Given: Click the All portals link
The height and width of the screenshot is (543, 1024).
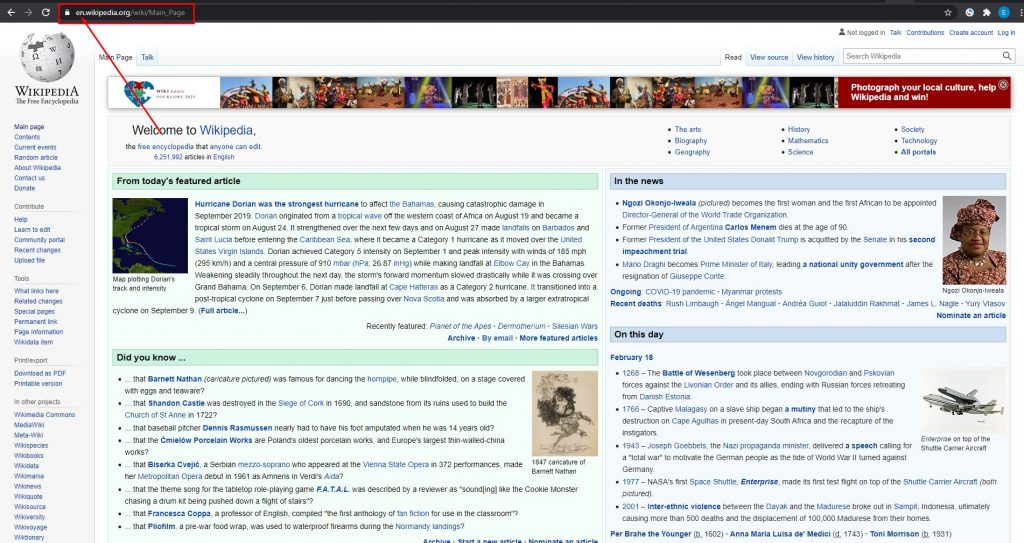Looking at the screenshot, I should pos(918,152).
